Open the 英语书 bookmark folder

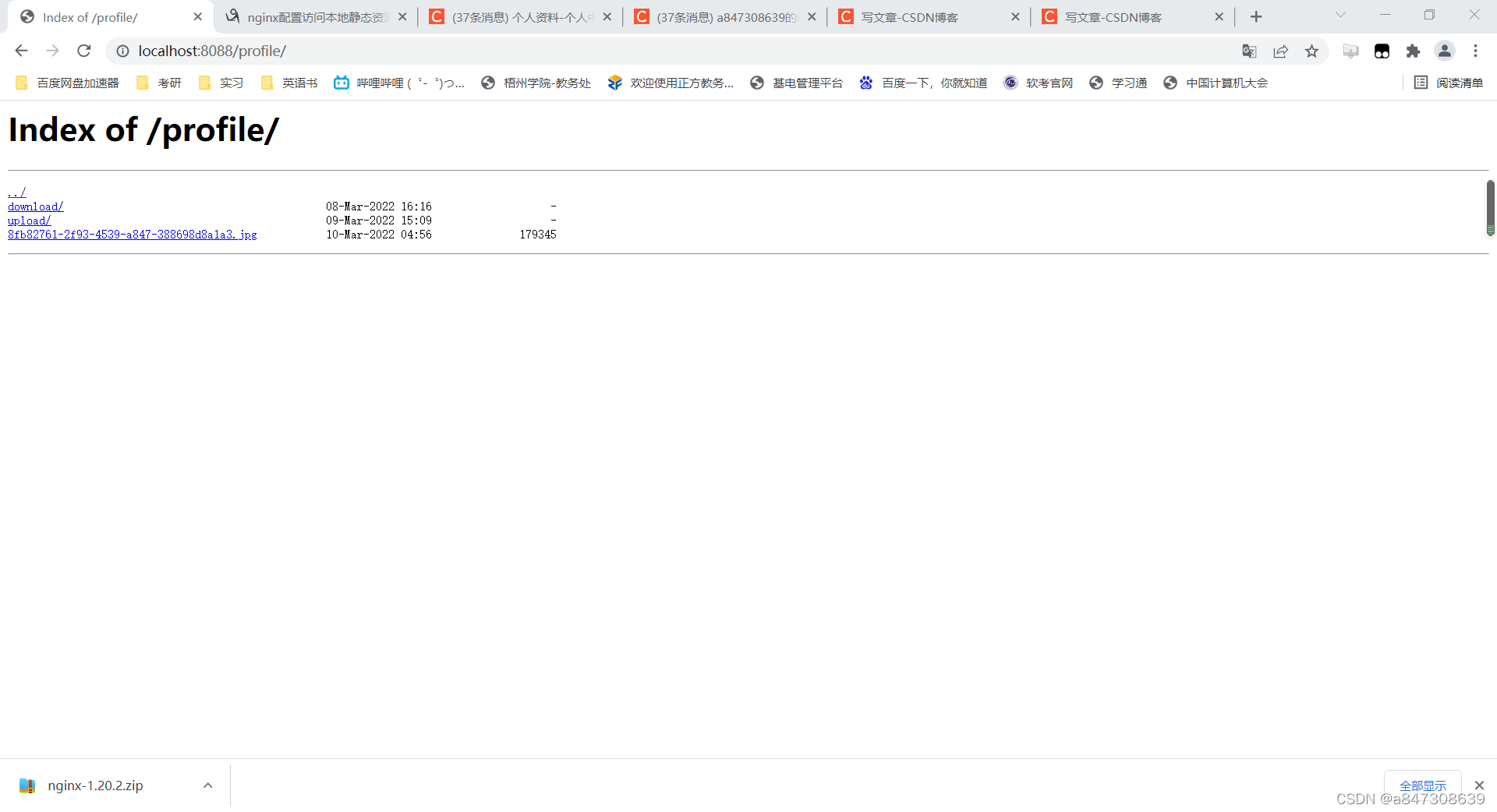pyautogui.click(x=289, y=83)
